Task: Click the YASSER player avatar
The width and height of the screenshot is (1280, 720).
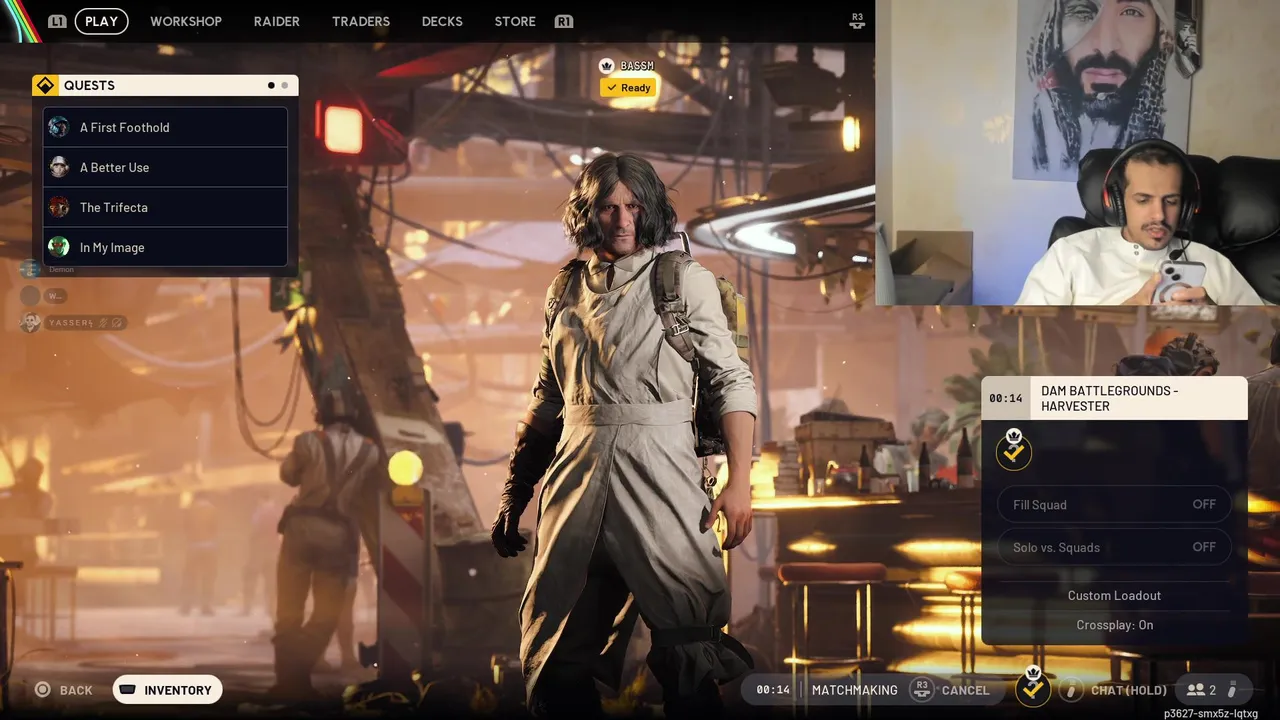Action: coord(30,322)
